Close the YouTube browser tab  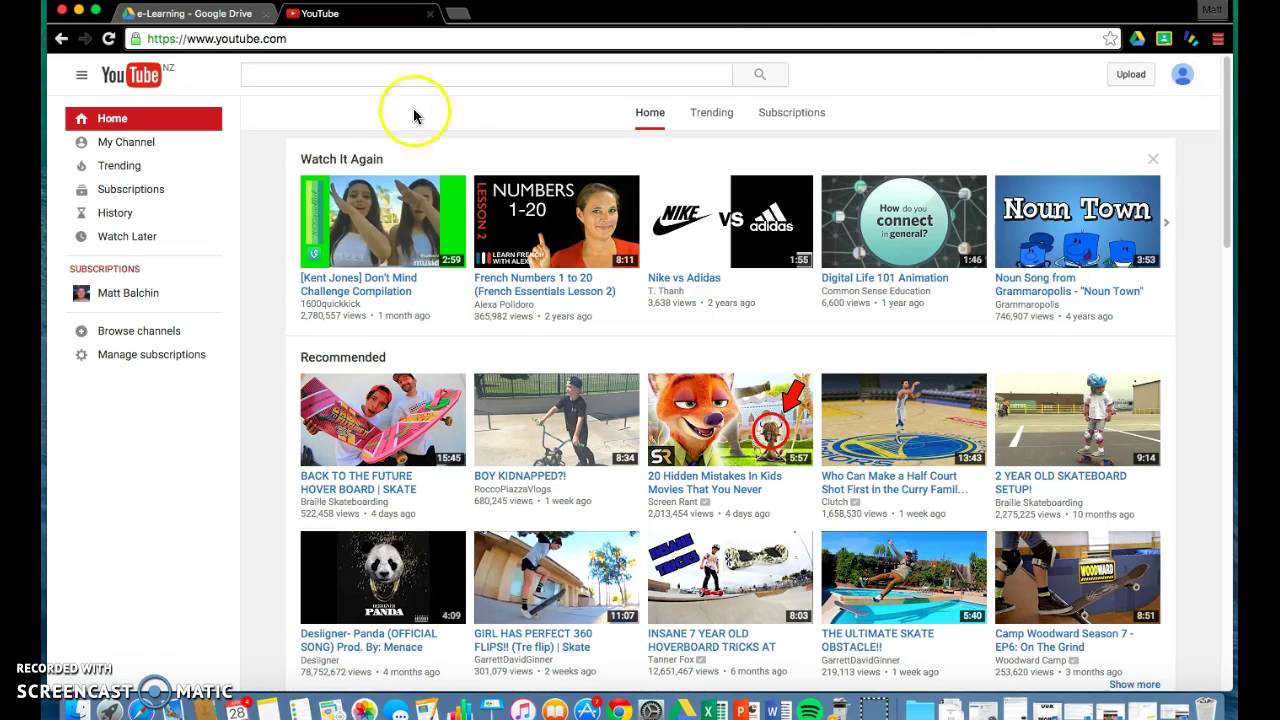(x=430, y=14)
